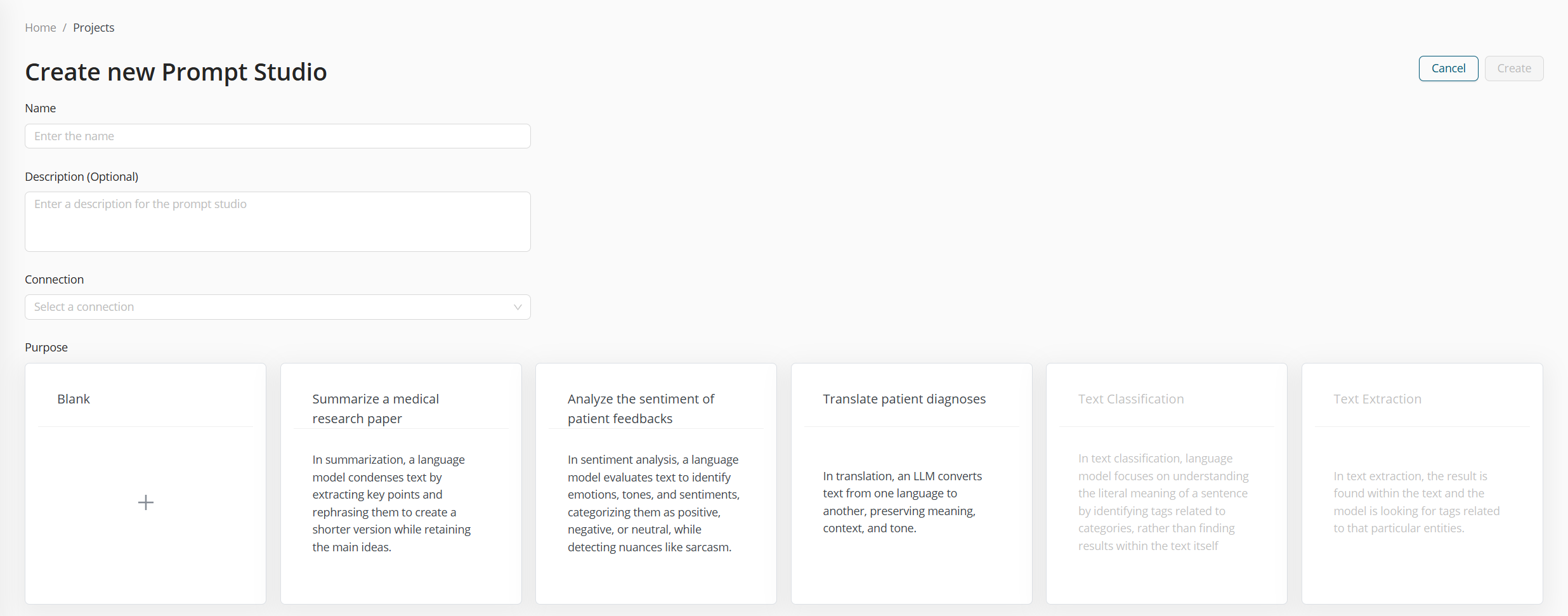The image size is (1568, 616).
Task: Click the Cancel button
Action: (x=1448, y=69)
